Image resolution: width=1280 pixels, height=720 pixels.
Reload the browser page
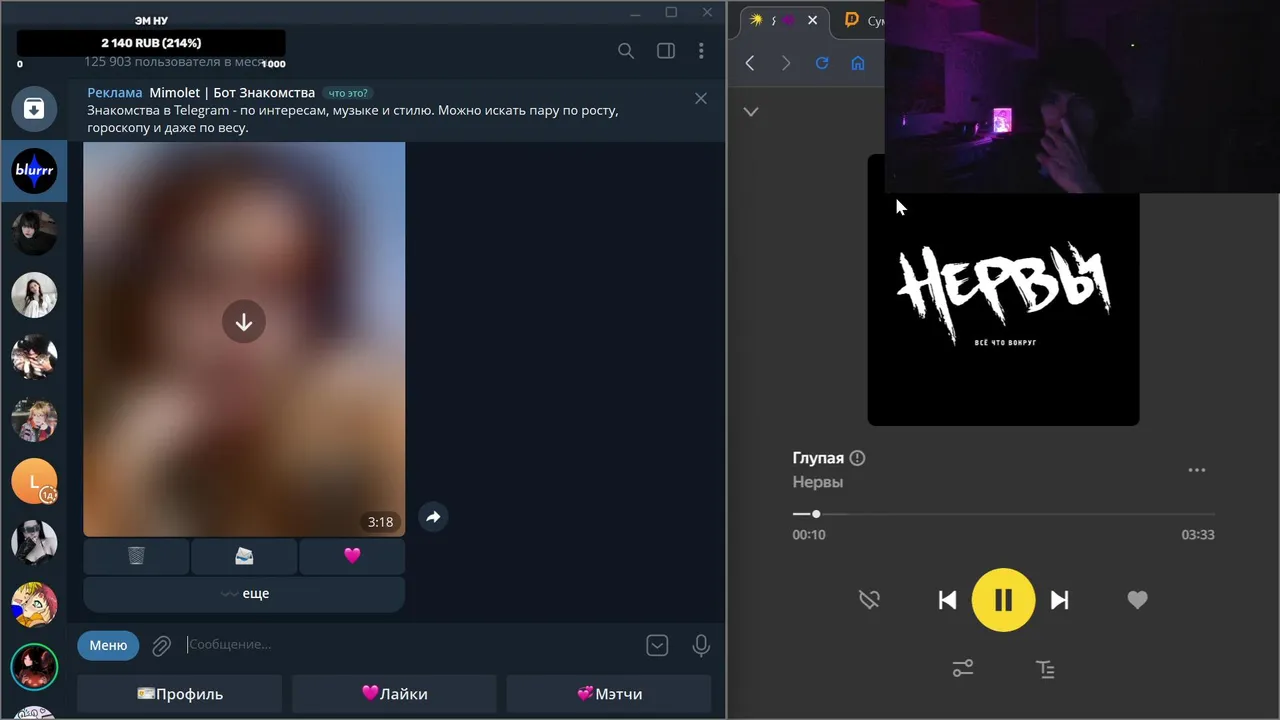point(822,63)
